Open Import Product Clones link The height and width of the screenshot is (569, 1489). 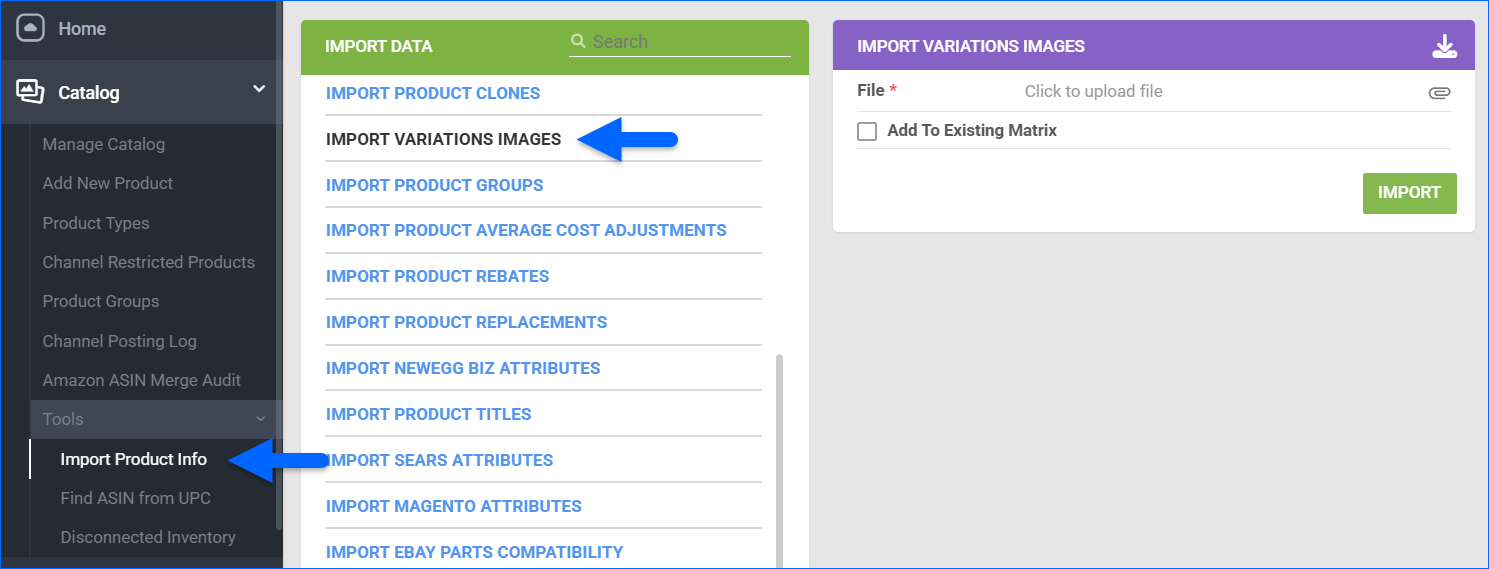pyautogui.click(x=432, y=93)
